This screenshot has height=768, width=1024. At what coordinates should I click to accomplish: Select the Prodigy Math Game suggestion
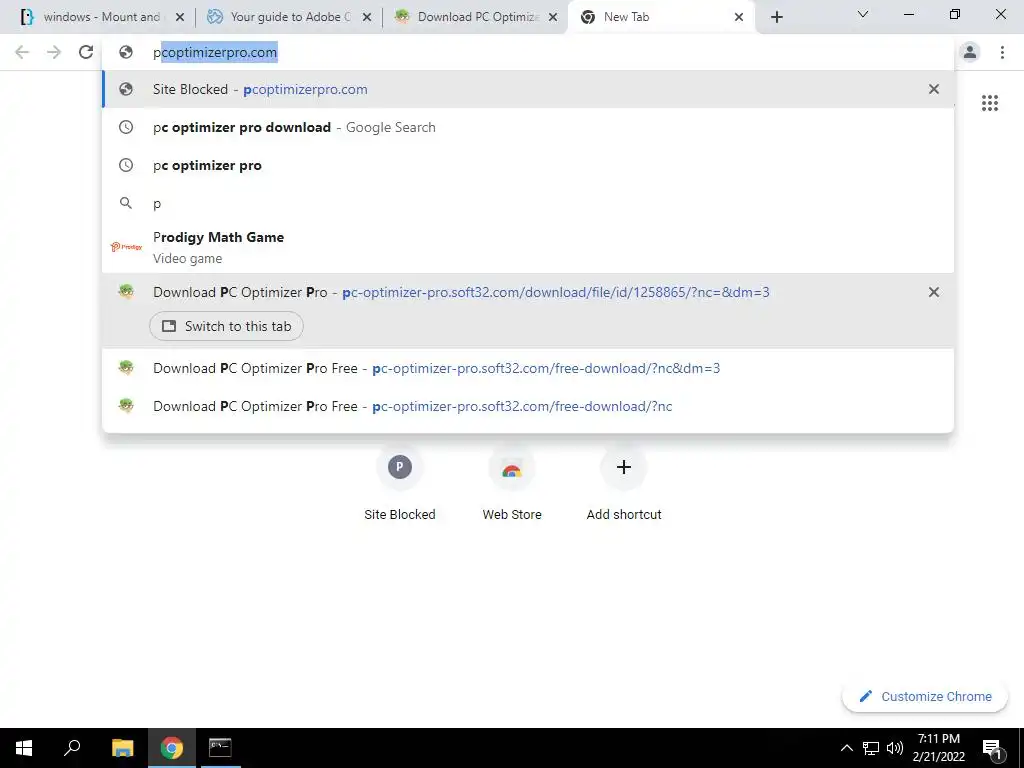(528, 248)
